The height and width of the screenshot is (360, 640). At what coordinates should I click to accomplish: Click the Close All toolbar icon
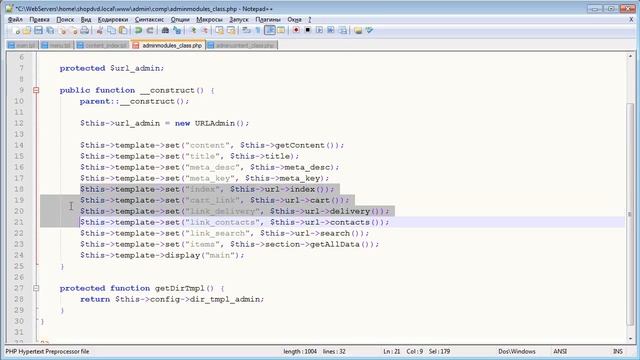[x=73, y=31]
